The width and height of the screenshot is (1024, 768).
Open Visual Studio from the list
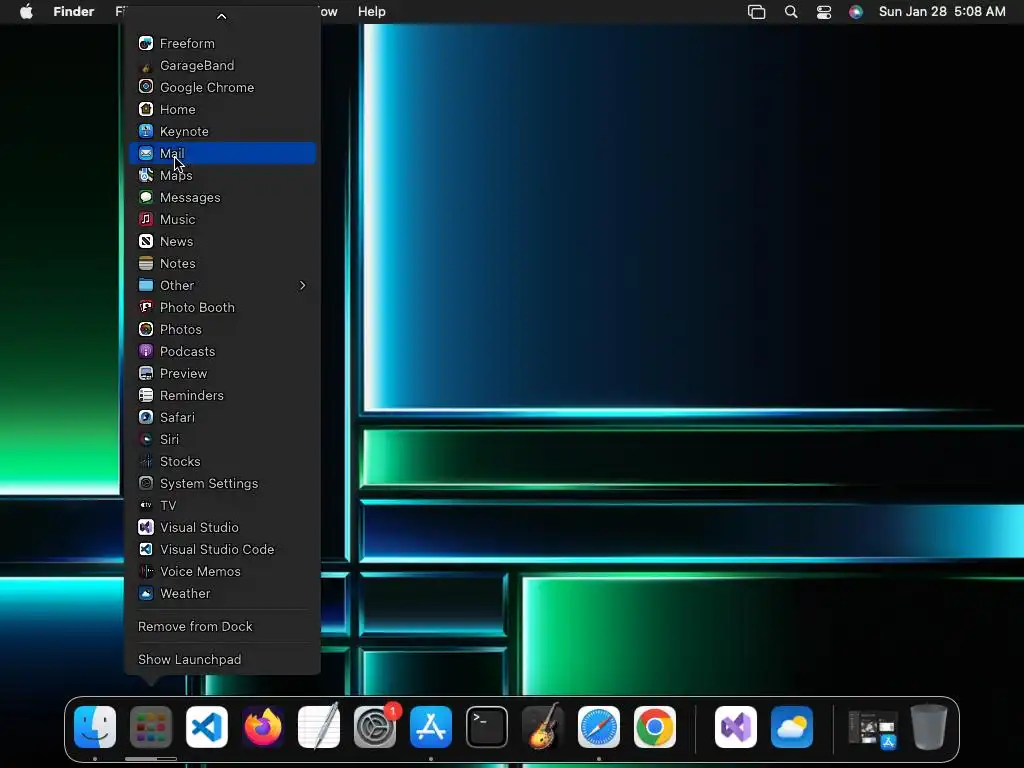222,527
